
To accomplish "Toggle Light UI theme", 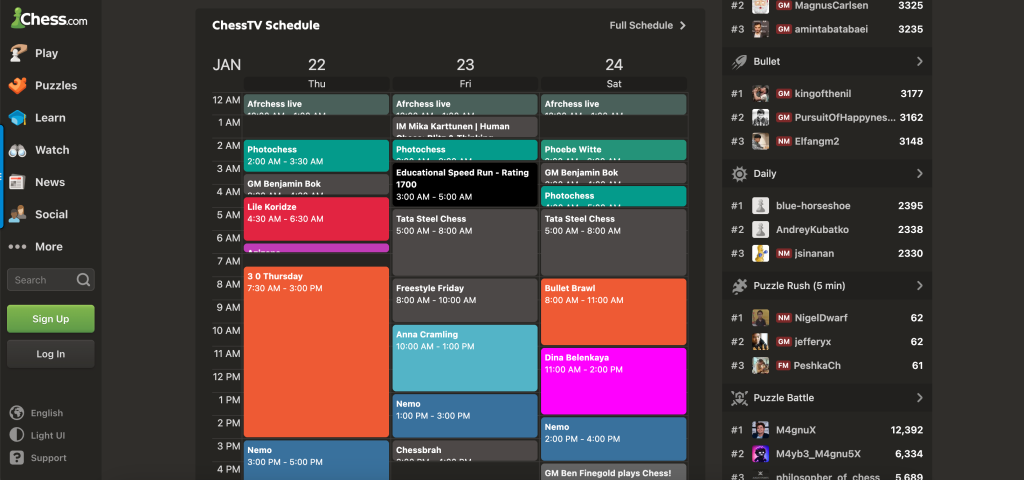I will click(47, 435).
